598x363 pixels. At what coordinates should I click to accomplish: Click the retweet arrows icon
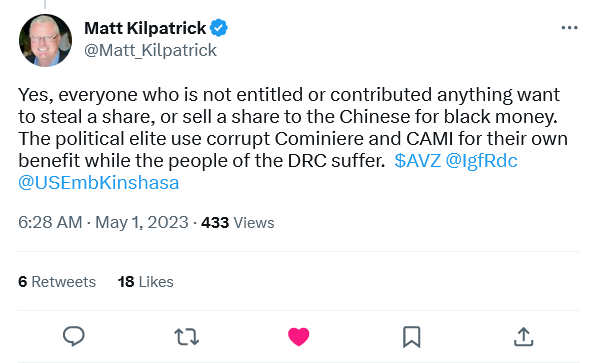pyautogui.click(x=186, y=337)
